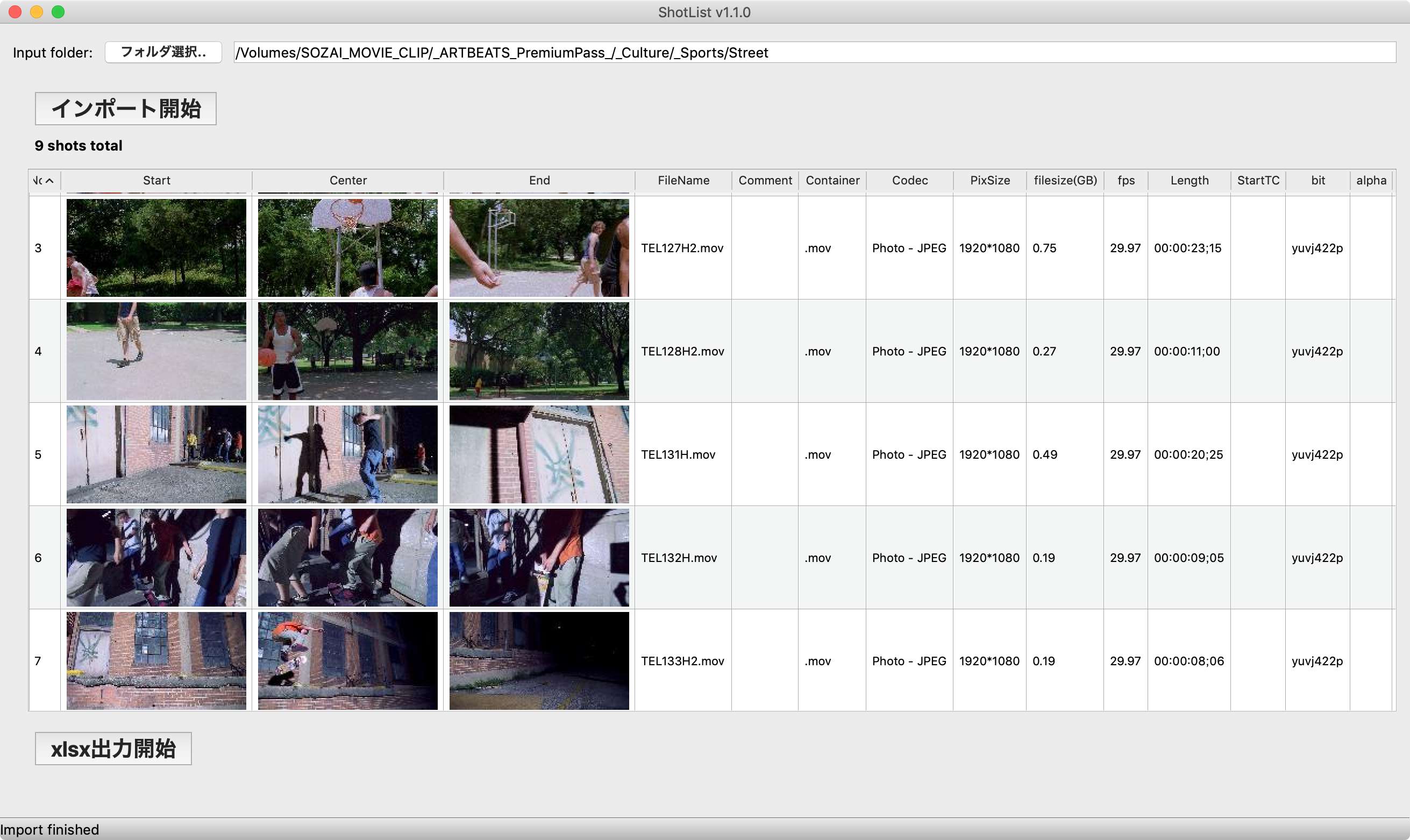Click row number 6 cell
1410x840 pixels.
coord(39,558)
